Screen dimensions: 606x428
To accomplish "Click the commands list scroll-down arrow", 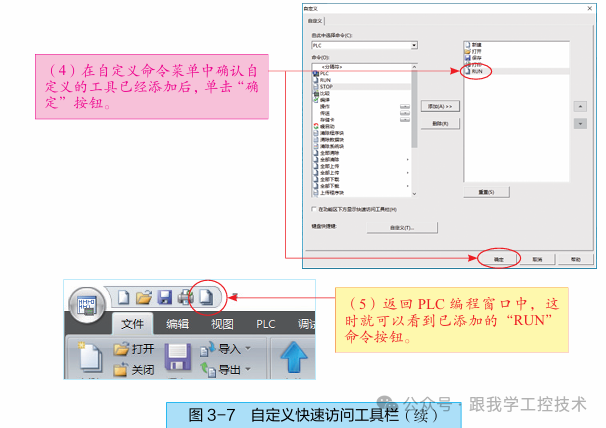I will [414, 194].
